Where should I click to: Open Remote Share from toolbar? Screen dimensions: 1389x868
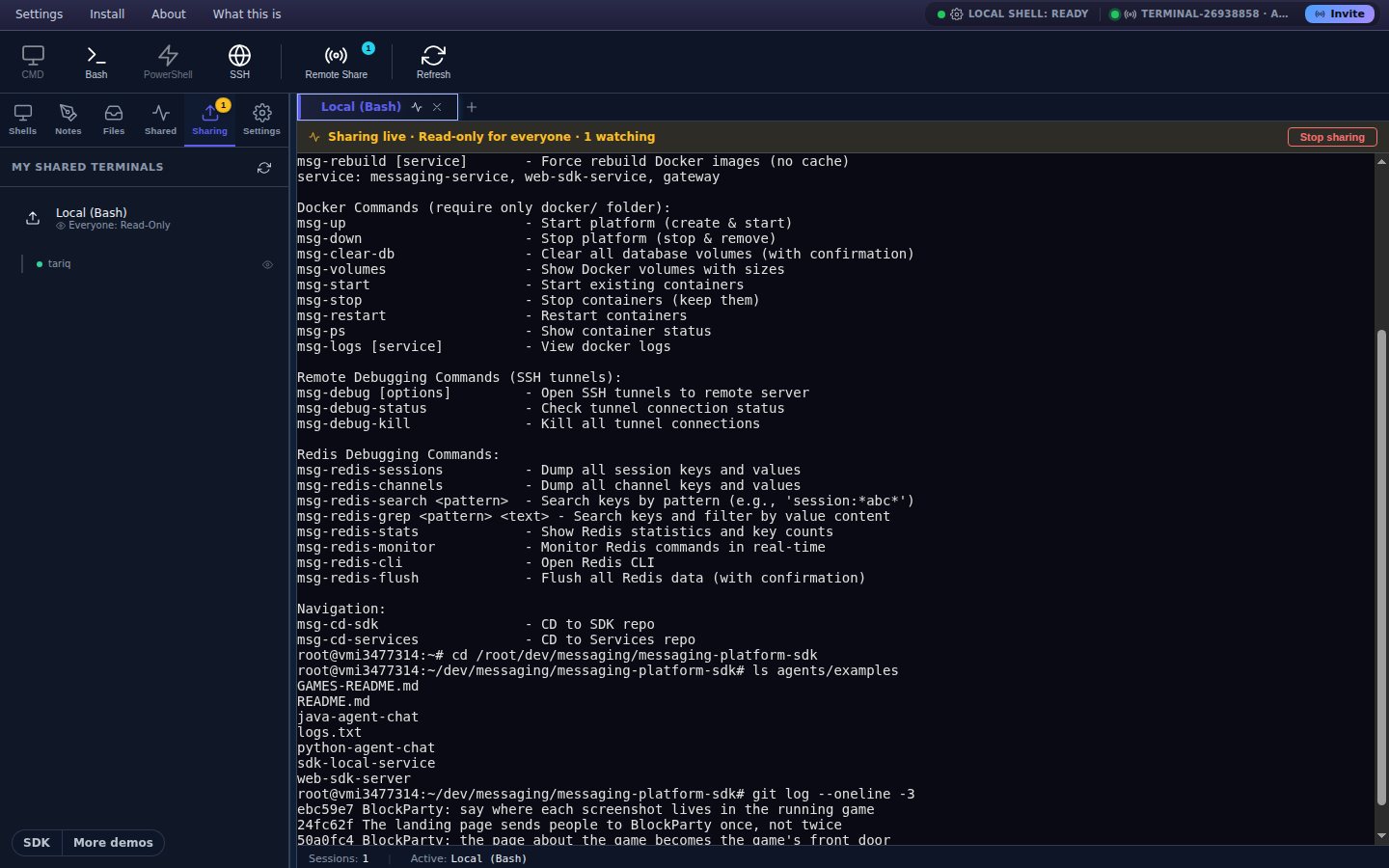(x=336, y=62)
